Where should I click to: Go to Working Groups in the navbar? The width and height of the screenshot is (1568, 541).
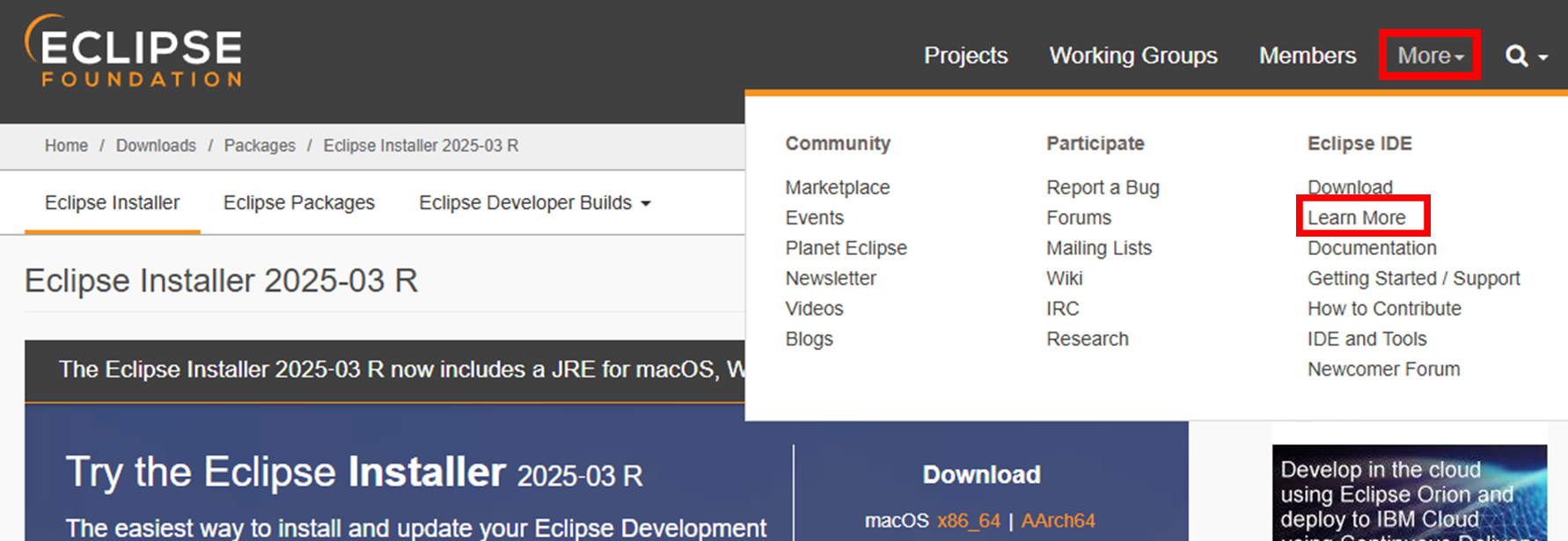tap(1133, 55)
